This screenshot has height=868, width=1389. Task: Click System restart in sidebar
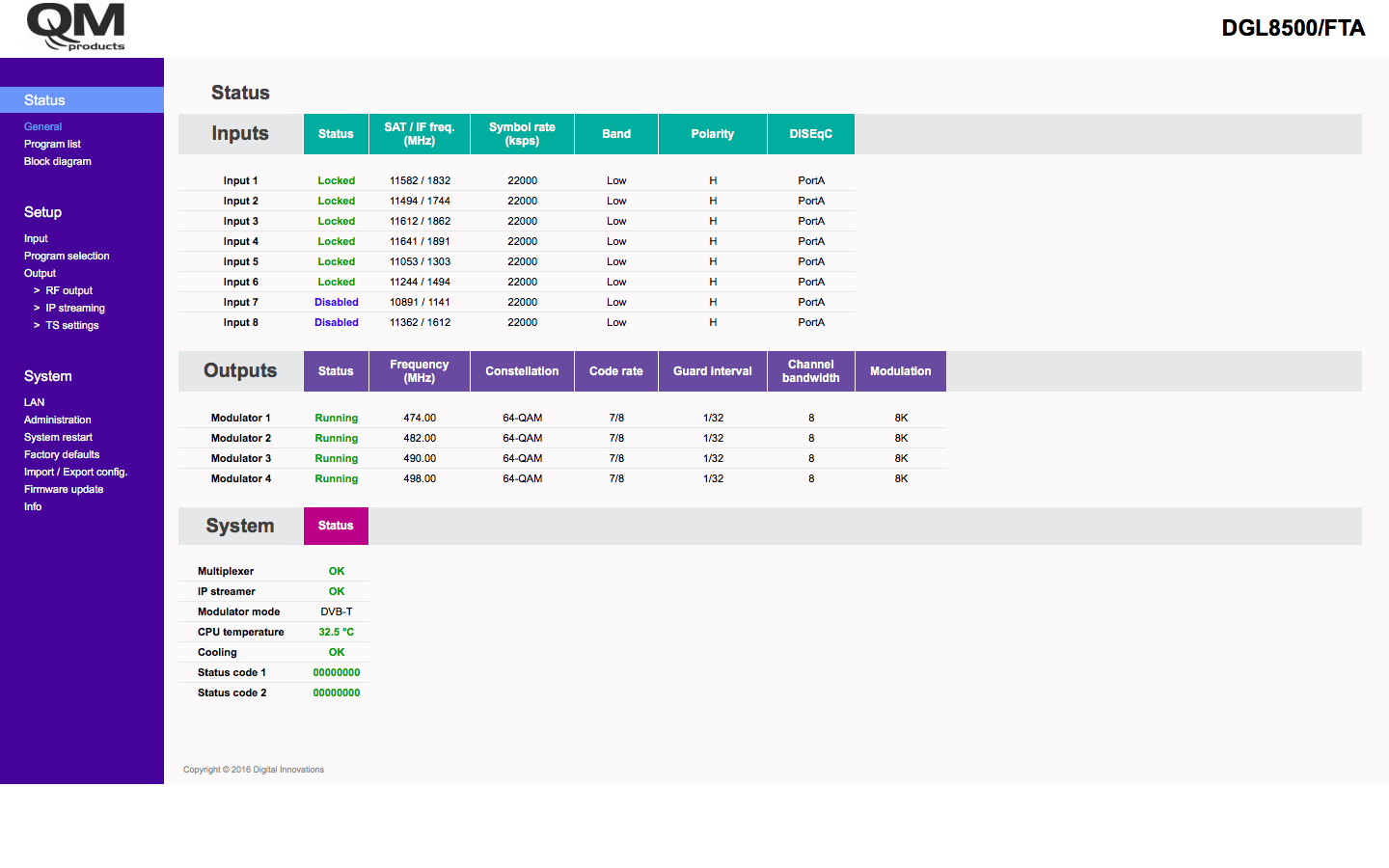click(x=58, y=437)
